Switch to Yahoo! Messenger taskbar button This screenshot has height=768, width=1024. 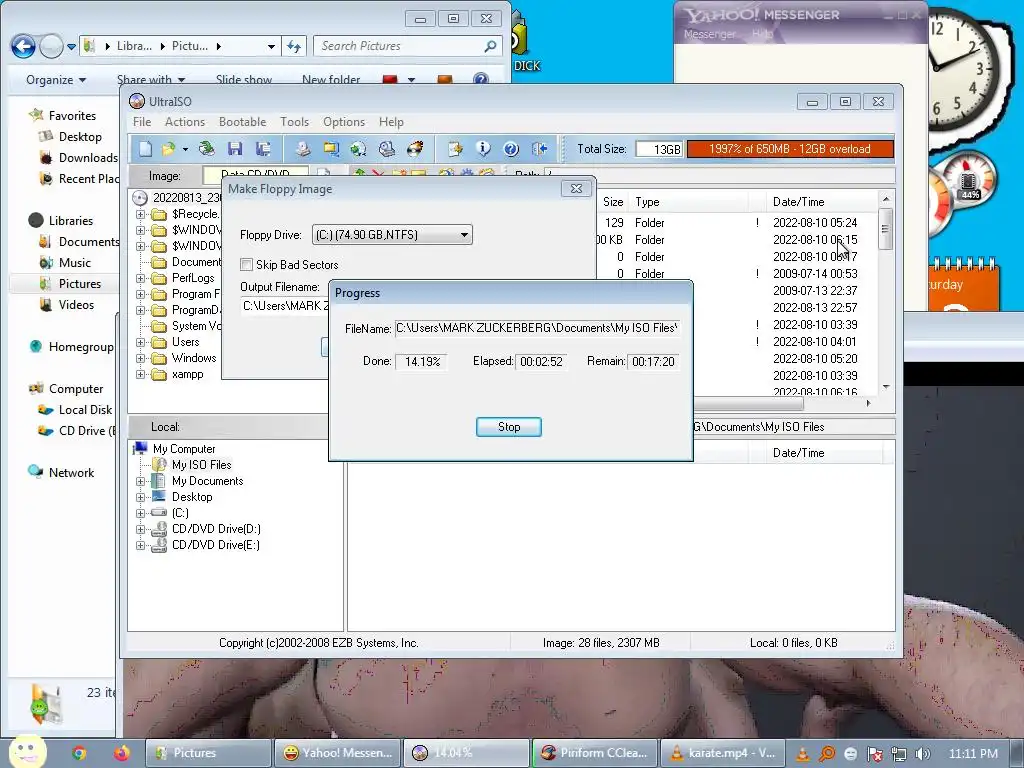tap(338, 753)
